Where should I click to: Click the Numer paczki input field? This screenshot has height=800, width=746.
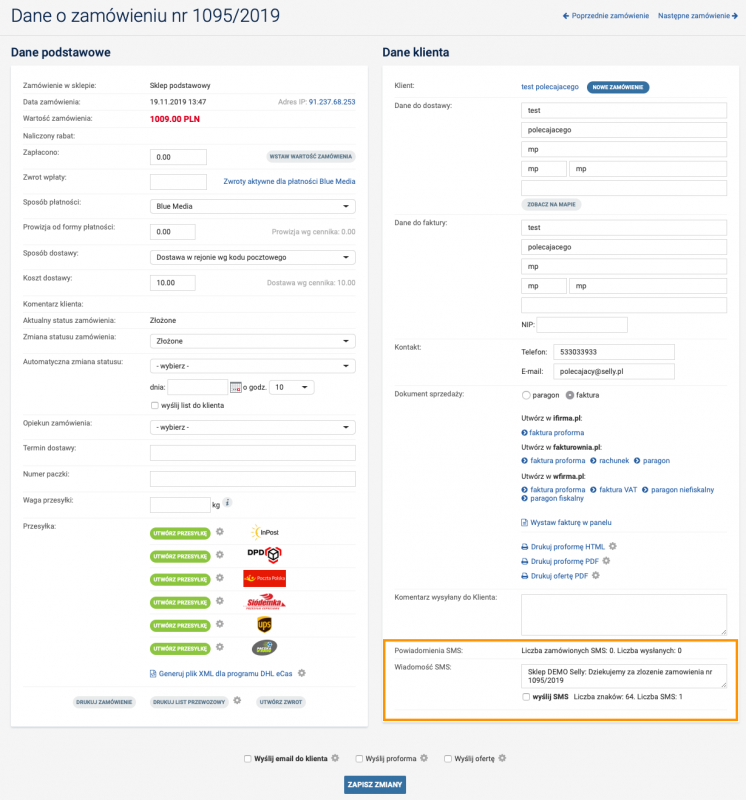tap(252, 478)
